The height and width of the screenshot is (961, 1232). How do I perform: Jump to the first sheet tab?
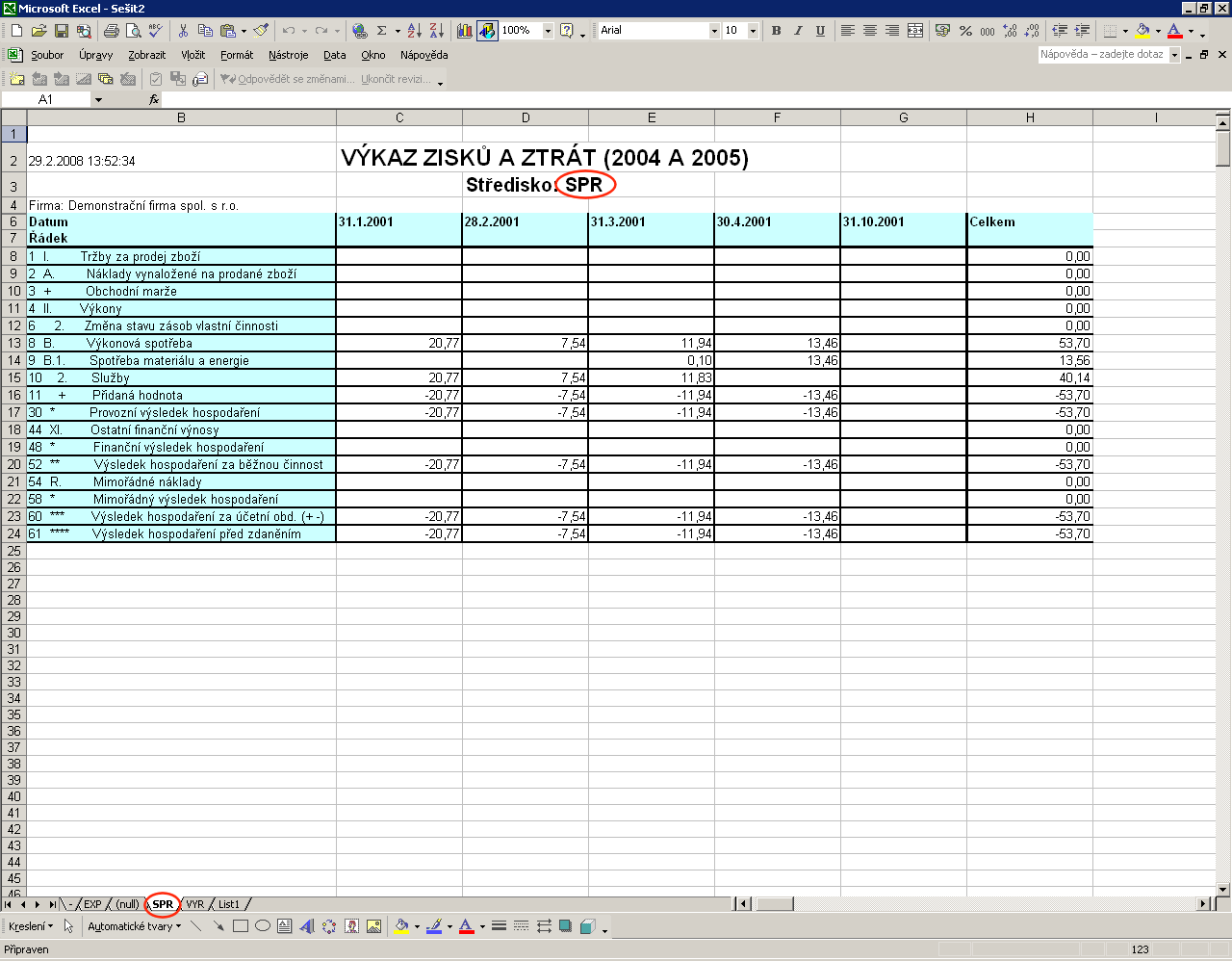[x=9, y=904]
